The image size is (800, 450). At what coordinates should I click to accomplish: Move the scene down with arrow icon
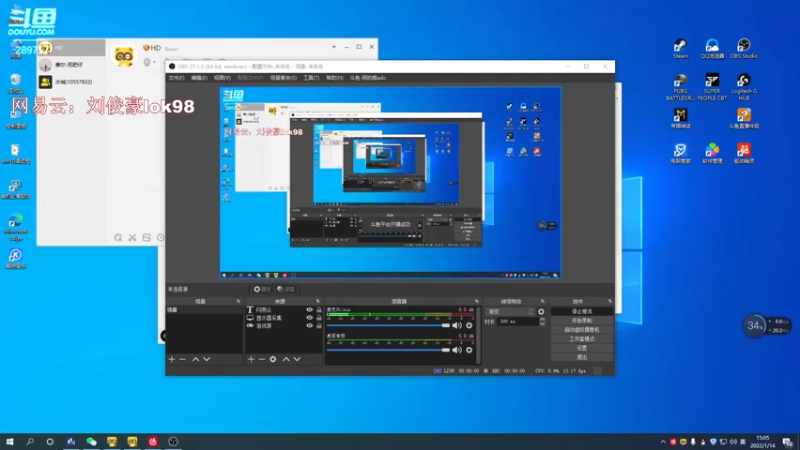[207, 359]
